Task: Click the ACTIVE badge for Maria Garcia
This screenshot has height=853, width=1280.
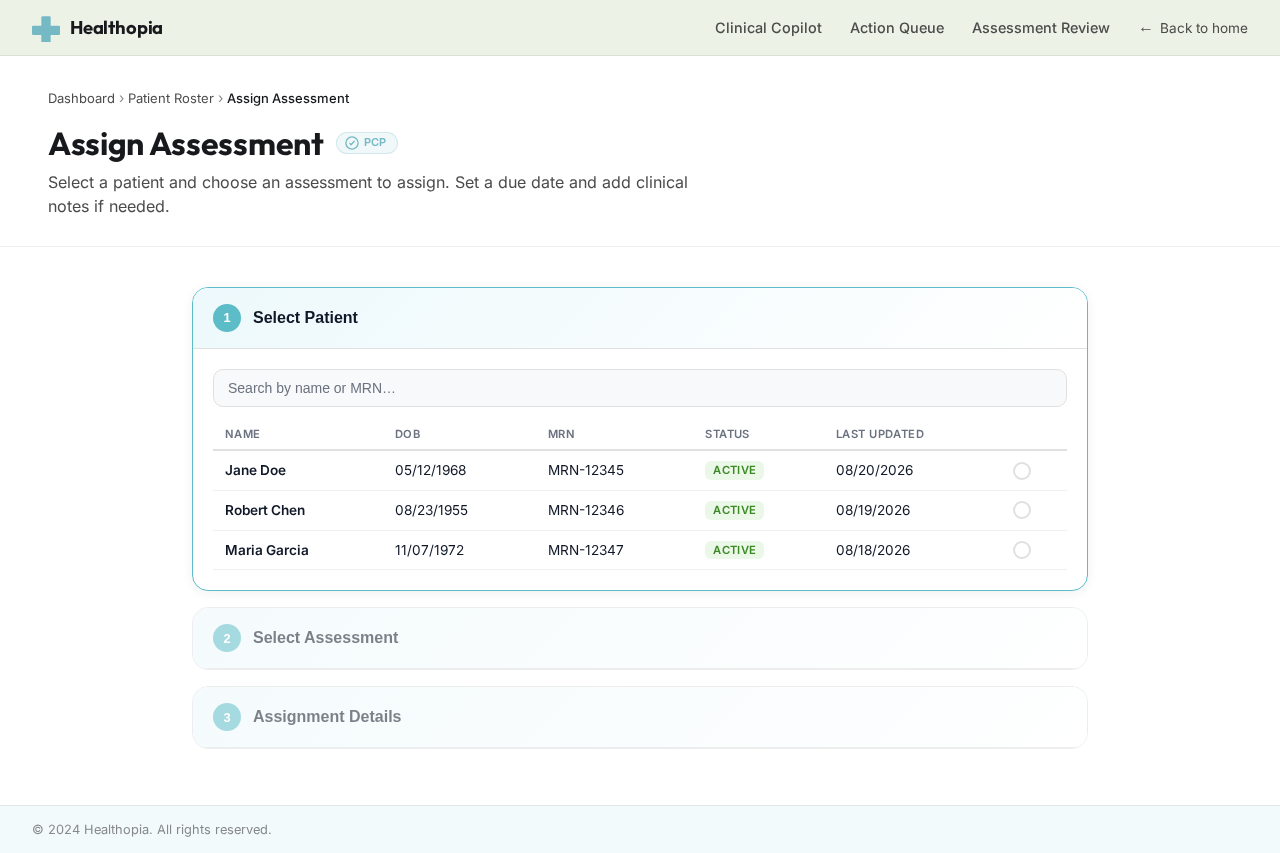Action: tap(734, 550)
